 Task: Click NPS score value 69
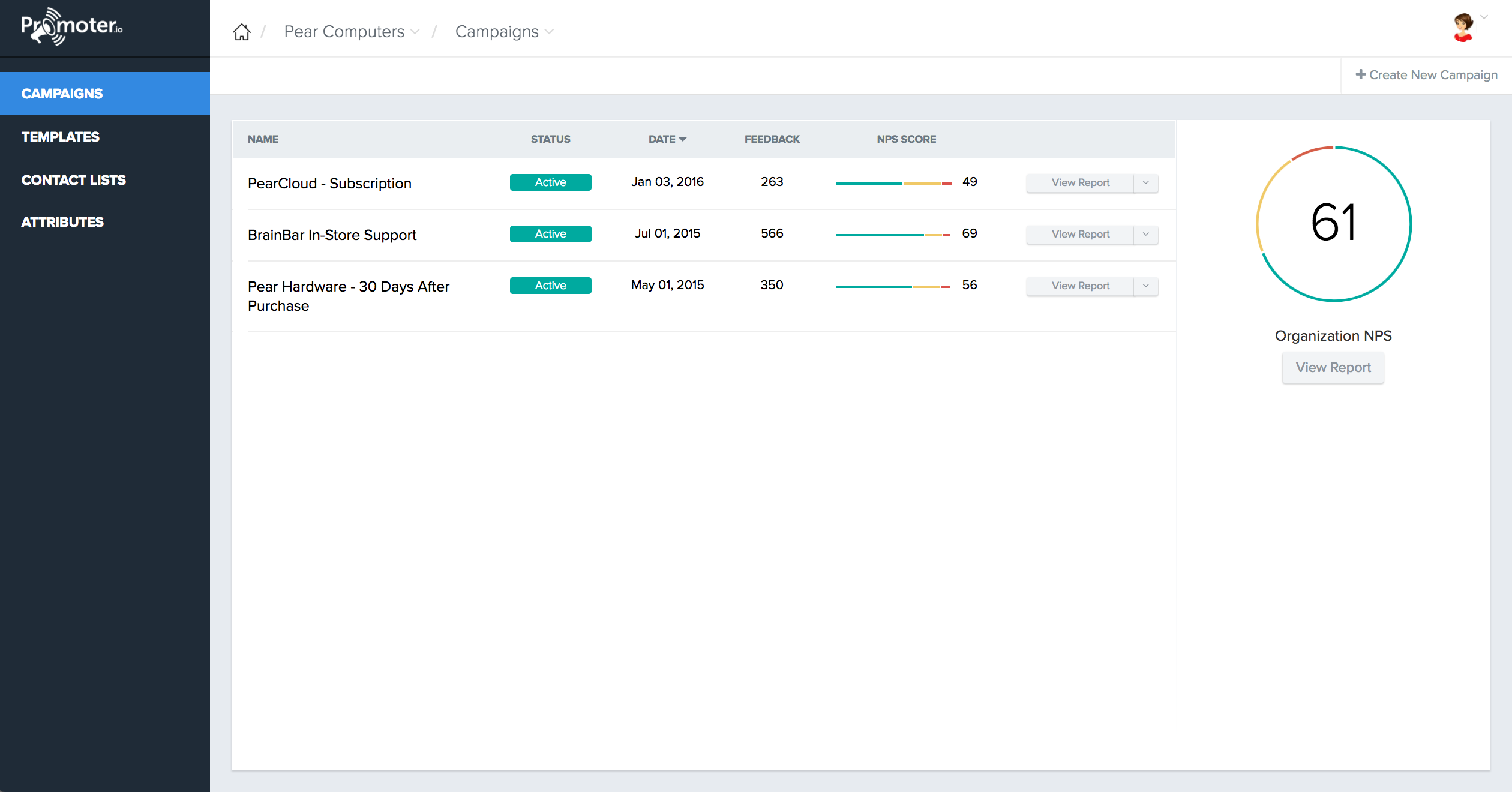(970, 233)
